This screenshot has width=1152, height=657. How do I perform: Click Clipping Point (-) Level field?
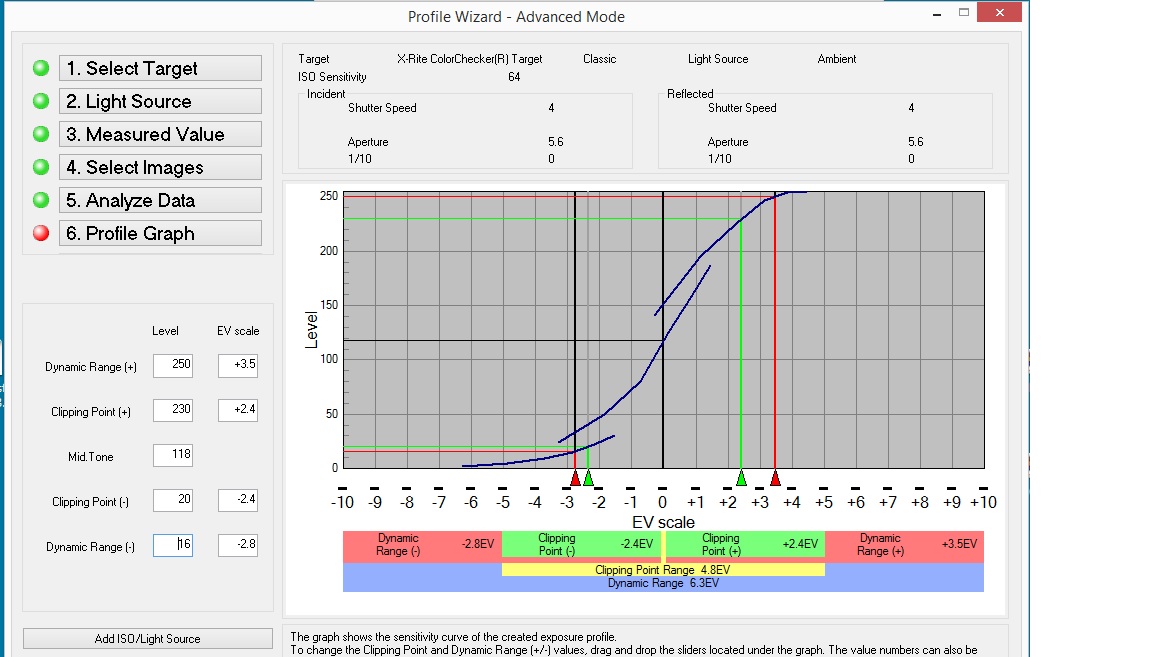[x=173, y=500]
